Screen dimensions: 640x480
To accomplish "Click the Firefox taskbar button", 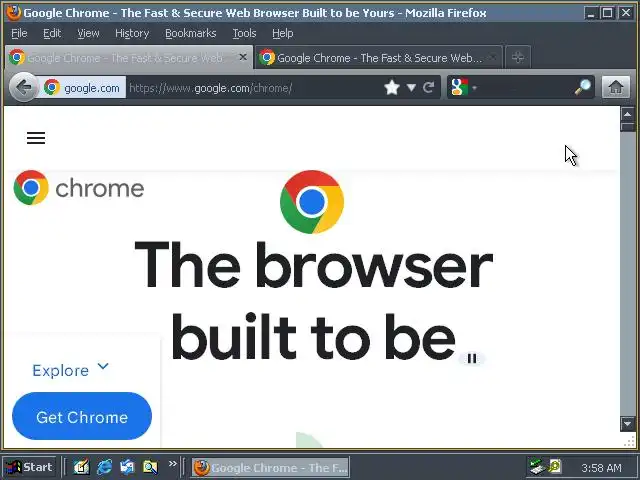I will point(271,467).
